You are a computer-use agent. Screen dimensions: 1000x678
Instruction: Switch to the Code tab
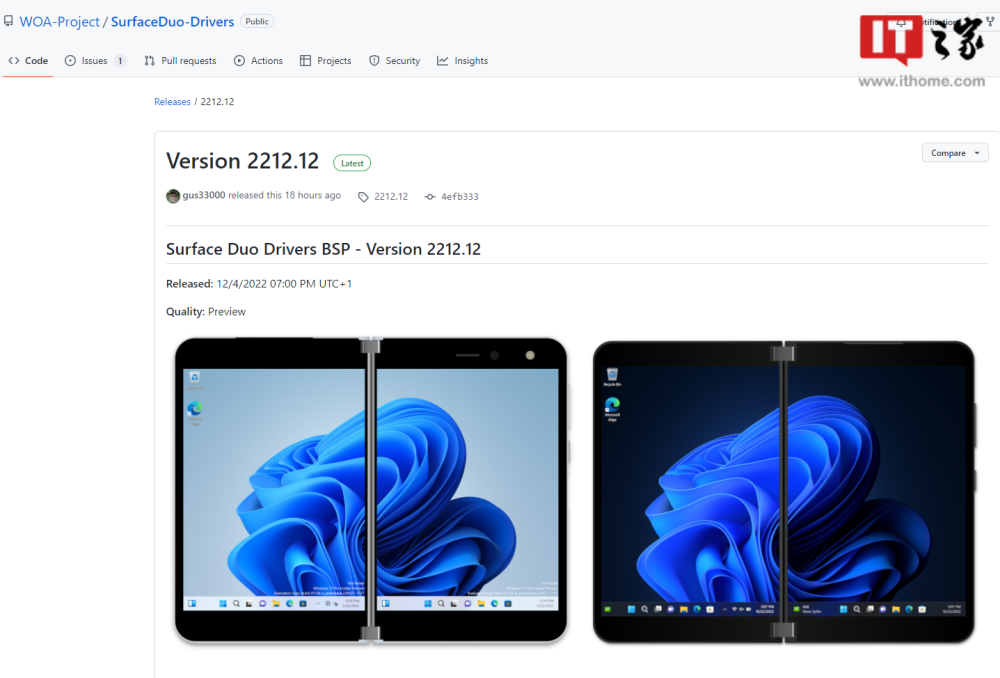pyautogui.click(x=28, y=61)
